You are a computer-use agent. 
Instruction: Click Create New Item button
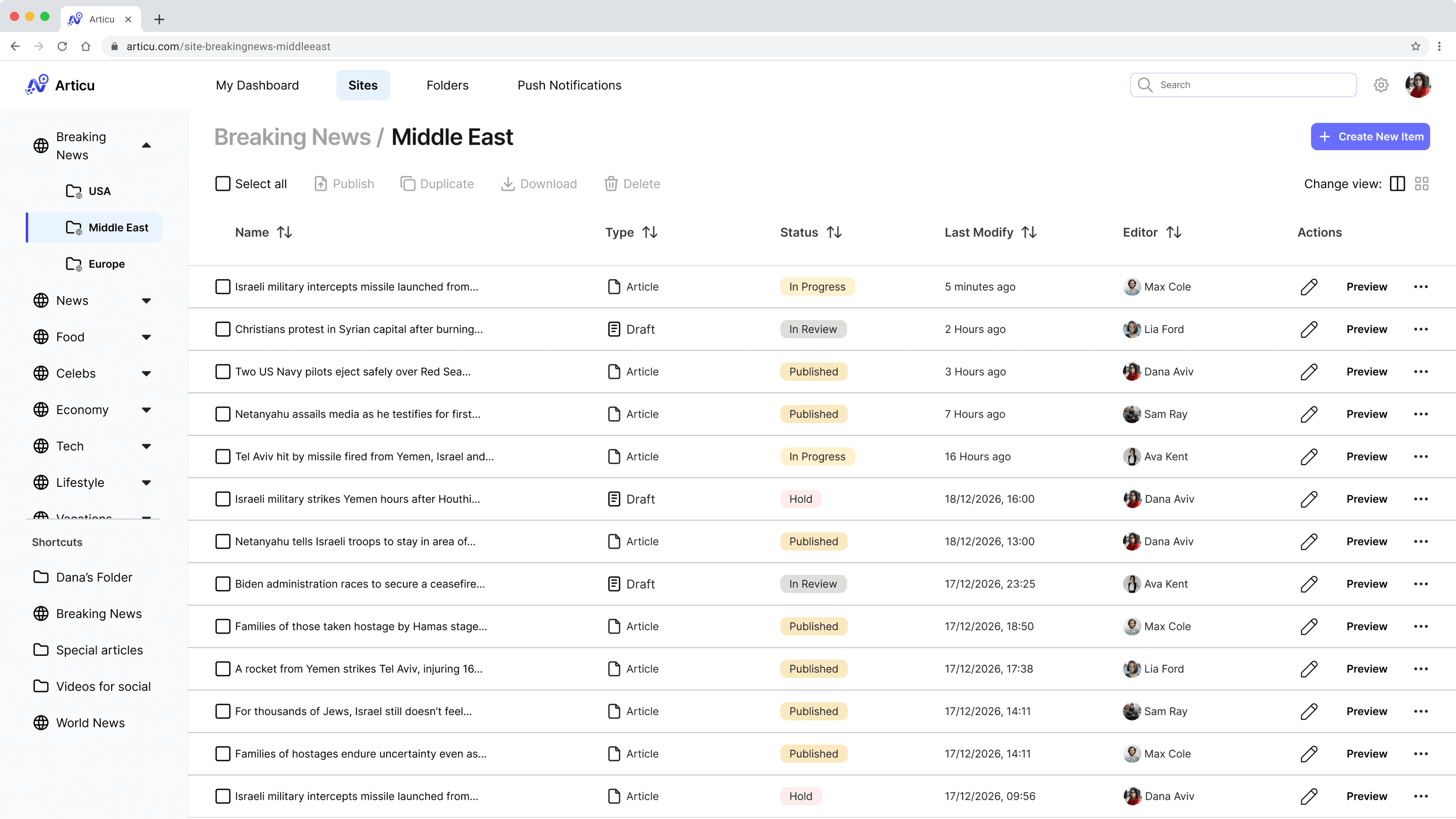[1370, 136]
